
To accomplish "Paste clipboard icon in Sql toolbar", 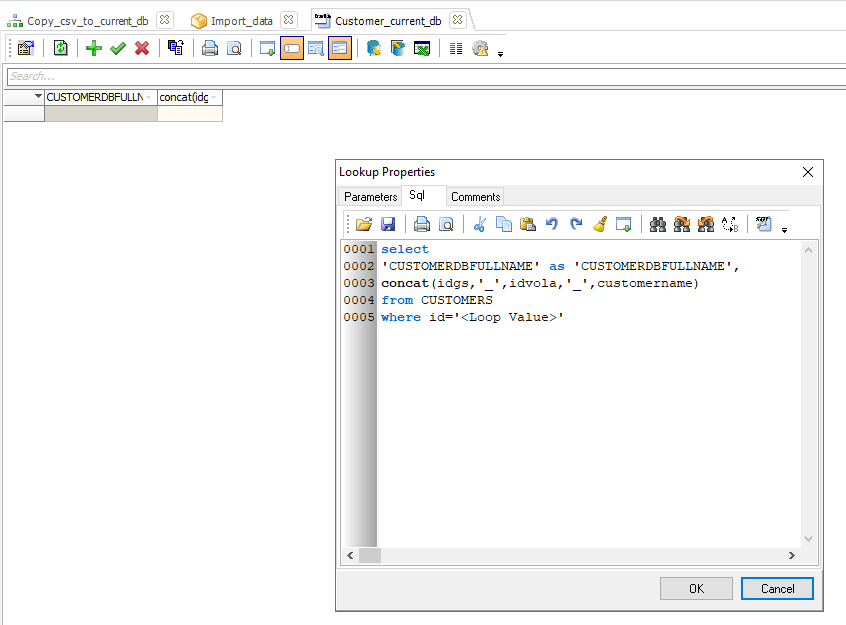I will tap(528, 224).
